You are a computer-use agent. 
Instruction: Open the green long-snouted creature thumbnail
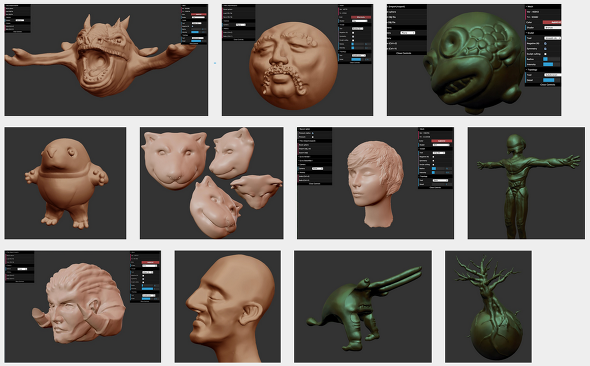[x=363, y=307]
